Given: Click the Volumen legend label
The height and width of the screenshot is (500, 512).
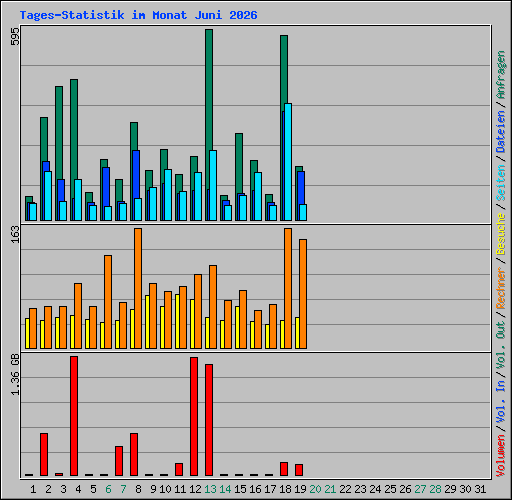Looking at the screenshot, I should coord(500,456).
